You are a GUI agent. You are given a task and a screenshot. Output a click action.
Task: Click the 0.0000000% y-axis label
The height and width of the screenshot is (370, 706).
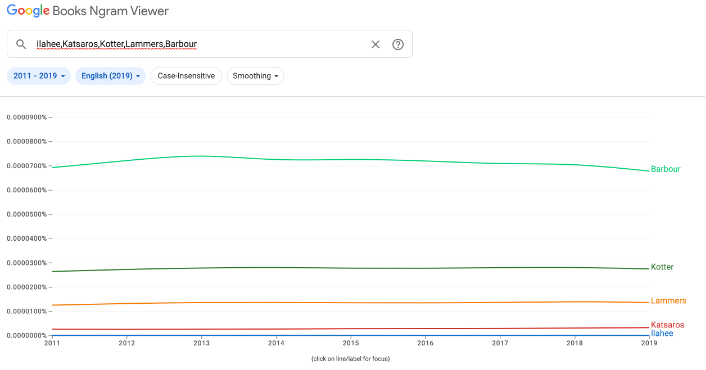tap(27, 336)
